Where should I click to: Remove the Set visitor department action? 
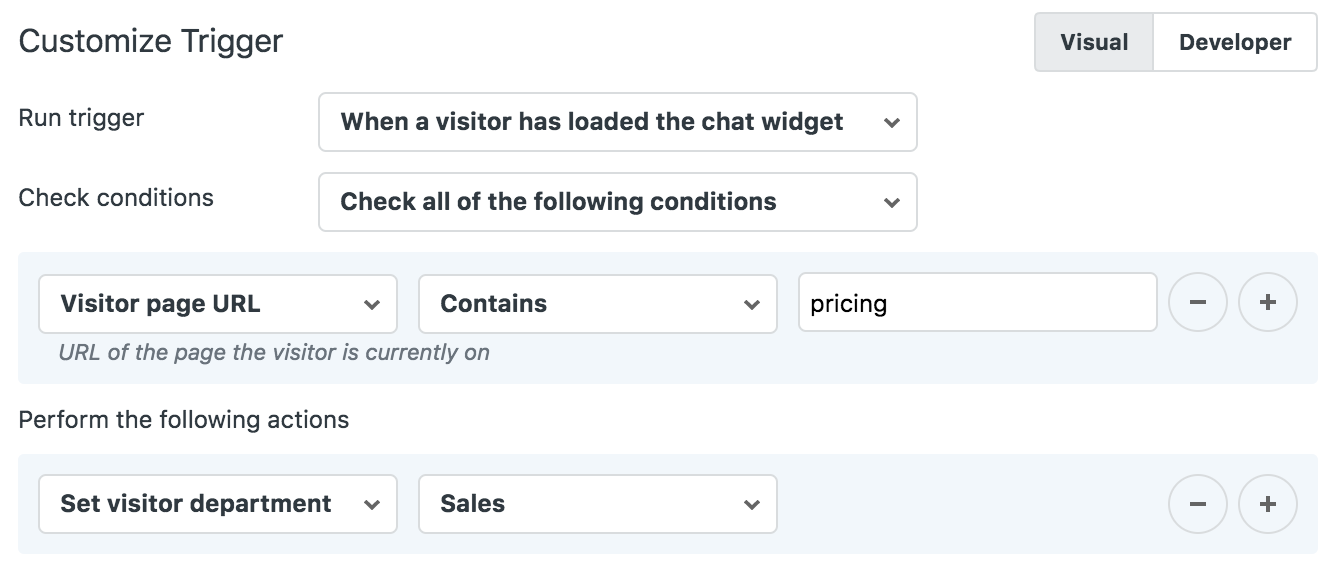(1197, 504)
